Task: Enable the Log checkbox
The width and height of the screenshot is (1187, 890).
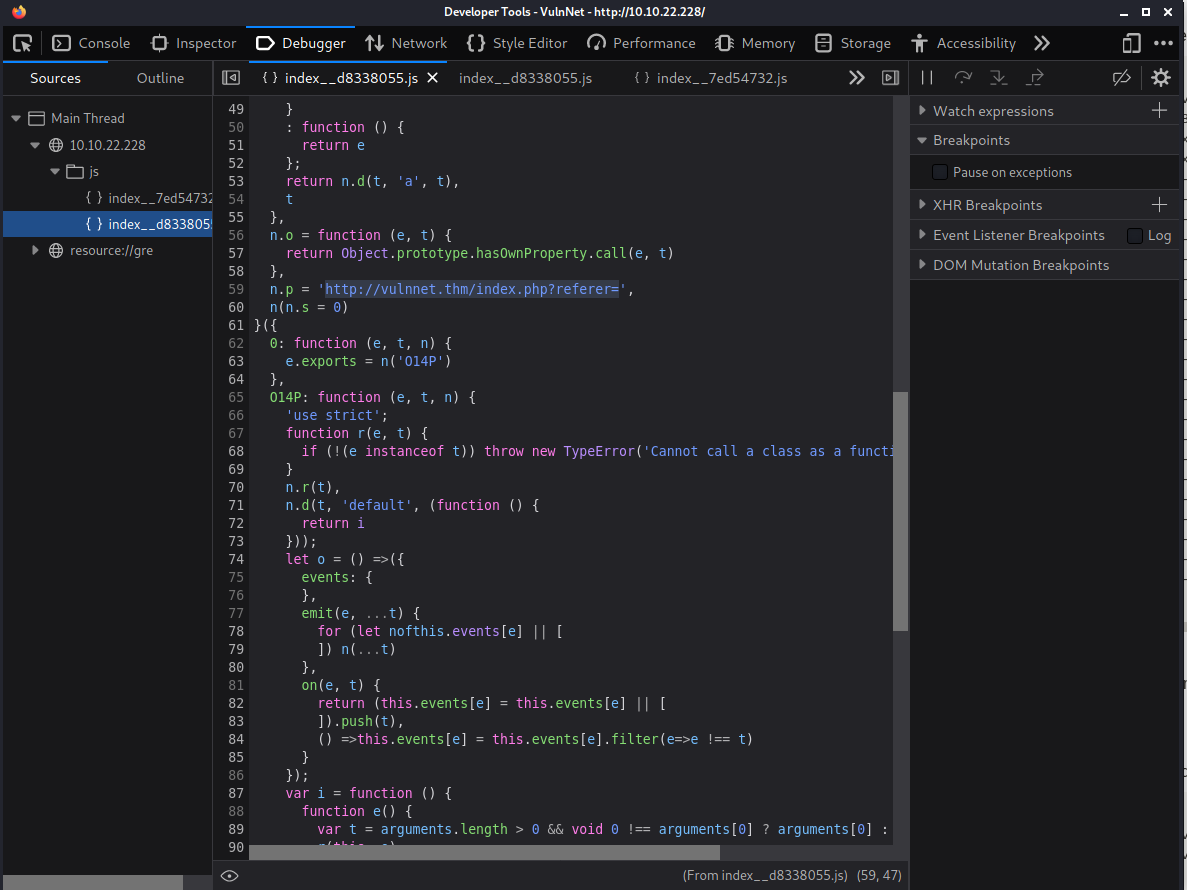Action: (1134, 235)
